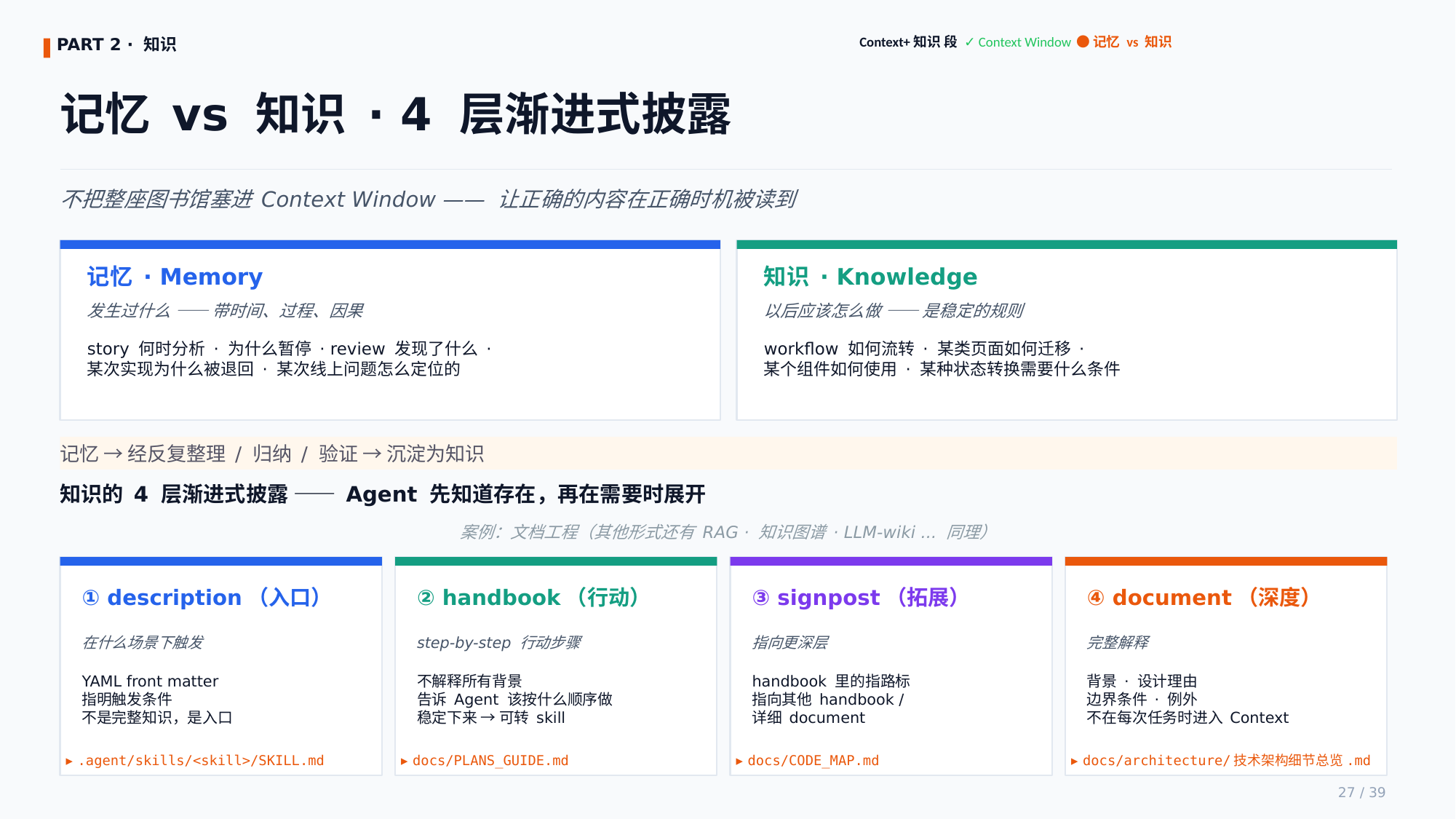Click the page counter 27 / 39

pyautogui.click(x=1361, y=792)
